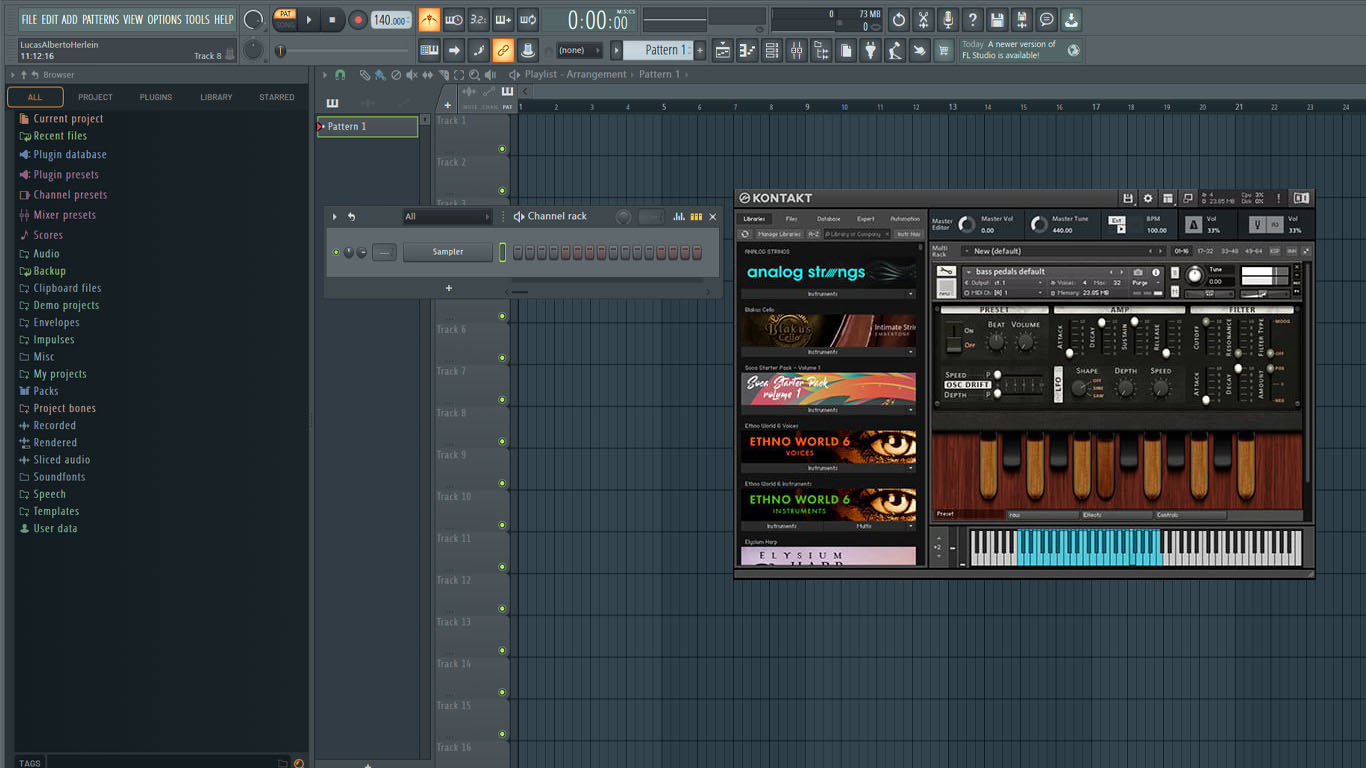The height and width of the screenshot is (768, 1366).
Task: Click Kontakt save floppy icon
Action: click(1128, 198)
